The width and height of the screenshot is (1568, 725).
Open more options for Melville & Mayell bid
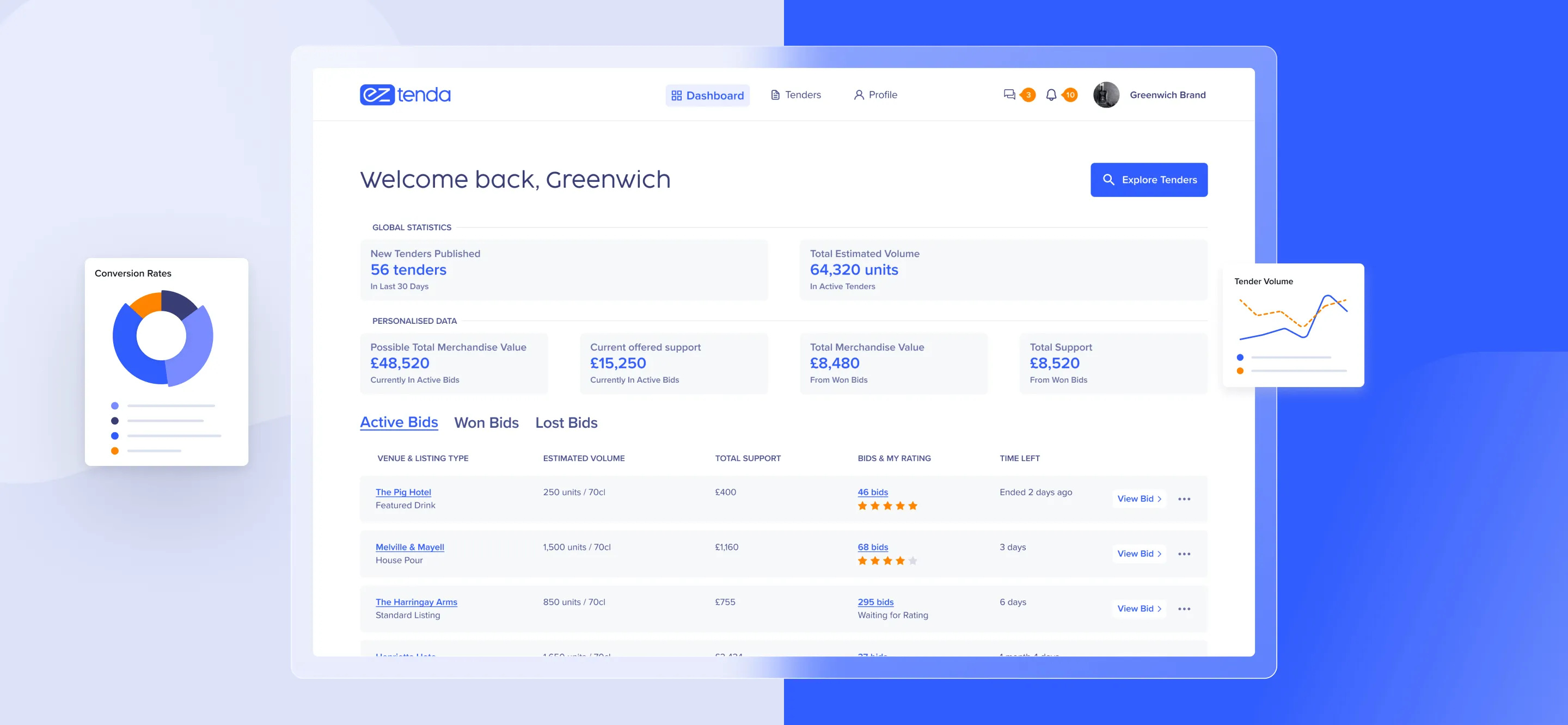[x=1183, y=554]
